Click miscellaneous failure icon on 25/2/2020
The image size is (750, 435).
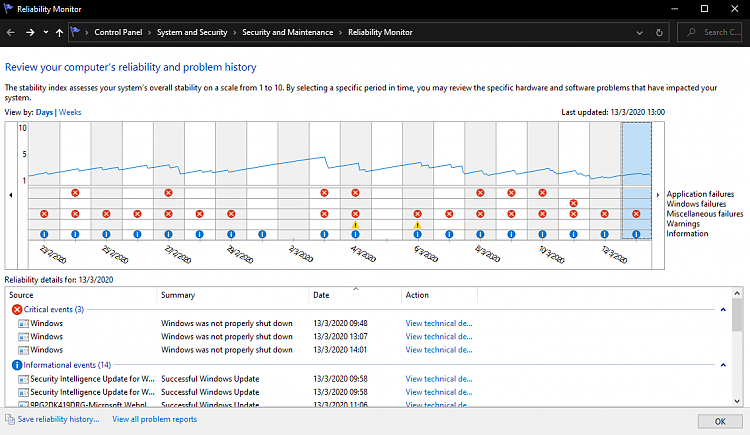(106, 214)
